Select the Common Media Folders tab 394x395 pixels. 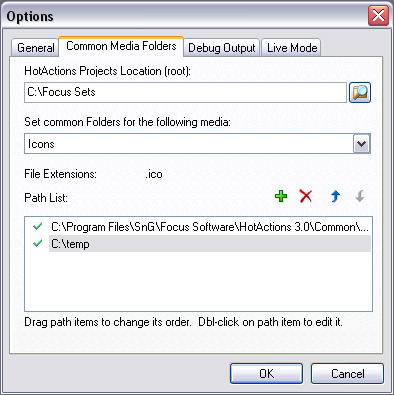[121, 46]
